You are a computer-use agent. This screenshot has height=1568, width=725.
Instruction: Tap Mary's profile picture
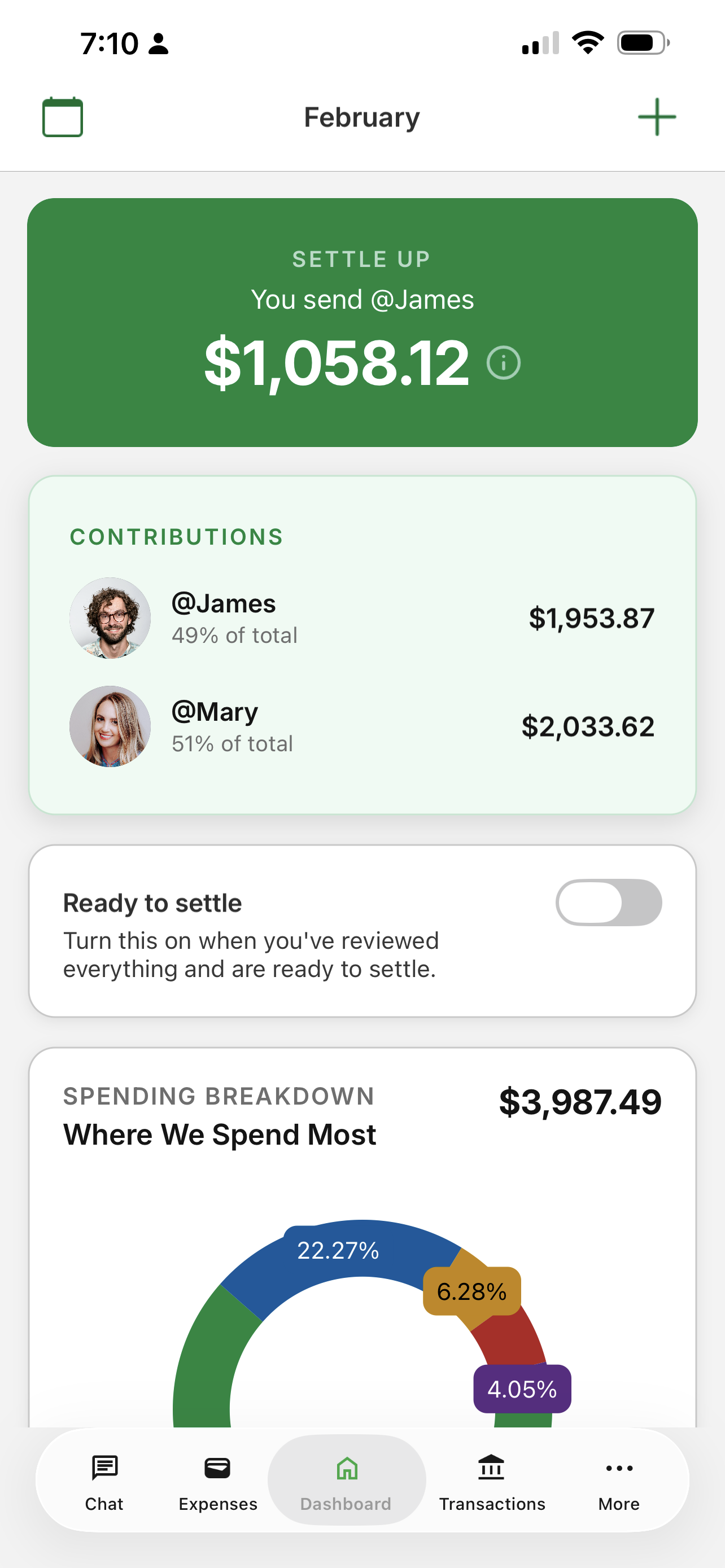point(110,726)
